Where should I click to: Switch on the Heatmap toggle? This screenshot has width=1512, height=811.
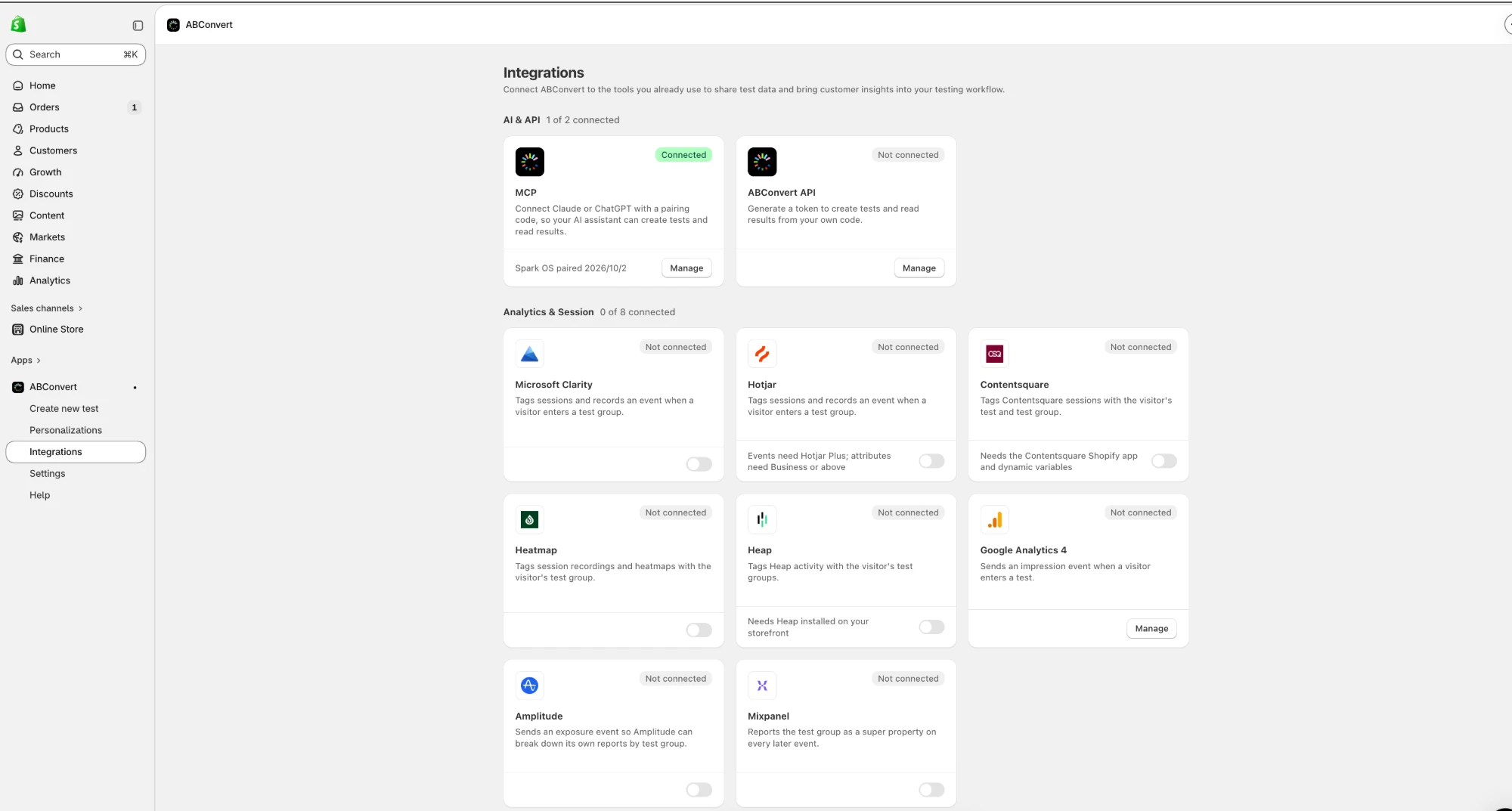(699, 630)
